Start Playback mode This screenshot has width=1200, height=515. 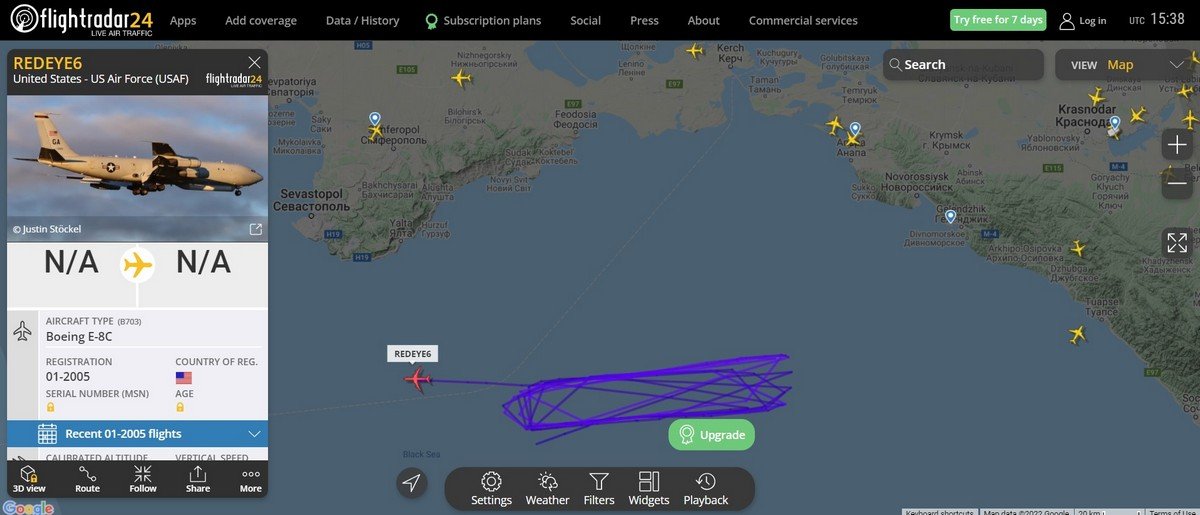(706, 489)
